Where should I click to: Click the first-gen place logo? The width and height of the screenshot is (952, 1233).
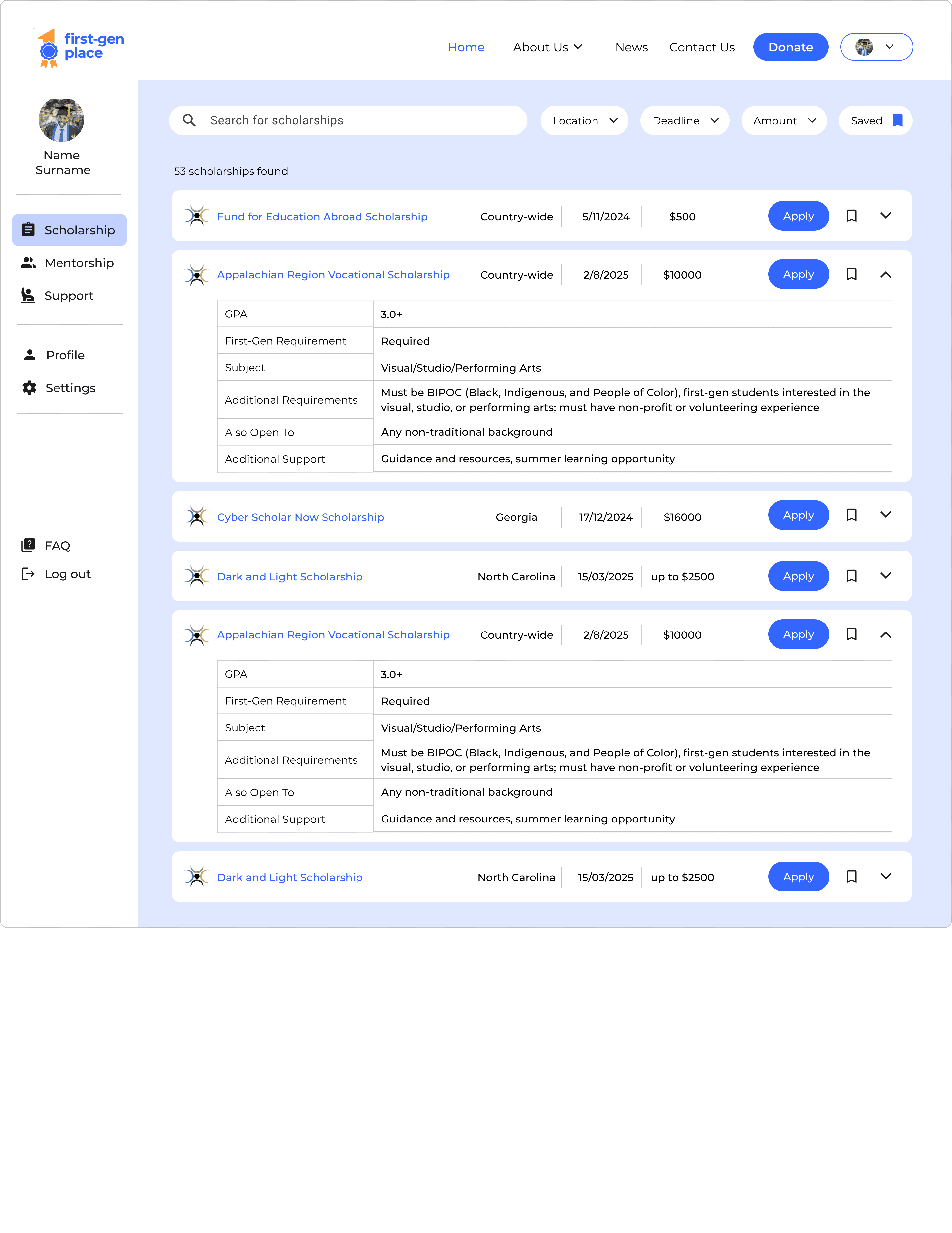tap(81, 47)
